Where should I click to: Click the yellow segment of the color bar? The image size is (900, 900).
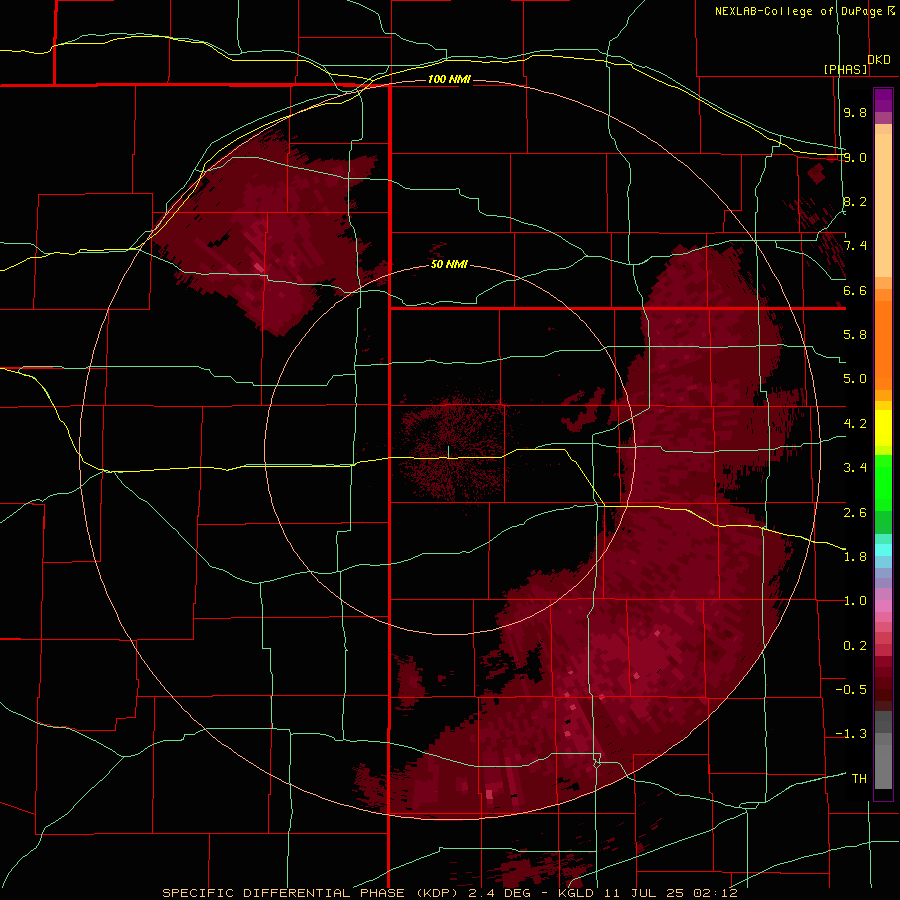pos(883,428)
